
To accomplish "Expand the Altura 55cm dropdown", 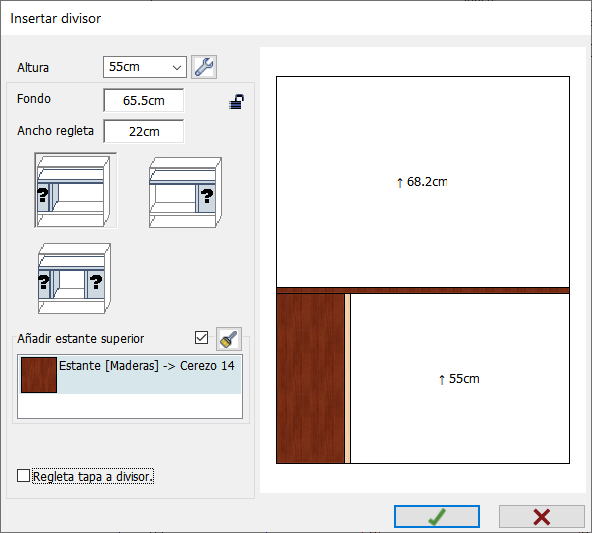I will 145,67.
